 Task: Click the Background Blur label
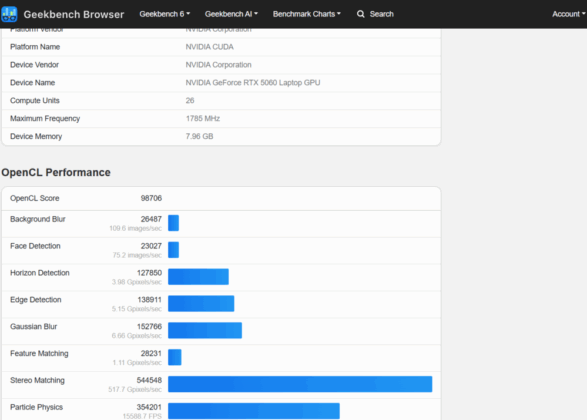[38, 219]
